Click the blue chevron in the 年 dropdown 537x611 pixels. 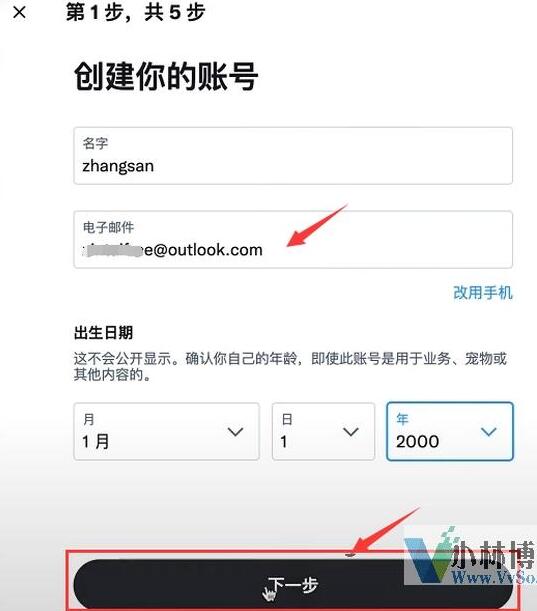pyautogui.click(x=488, y=431)
